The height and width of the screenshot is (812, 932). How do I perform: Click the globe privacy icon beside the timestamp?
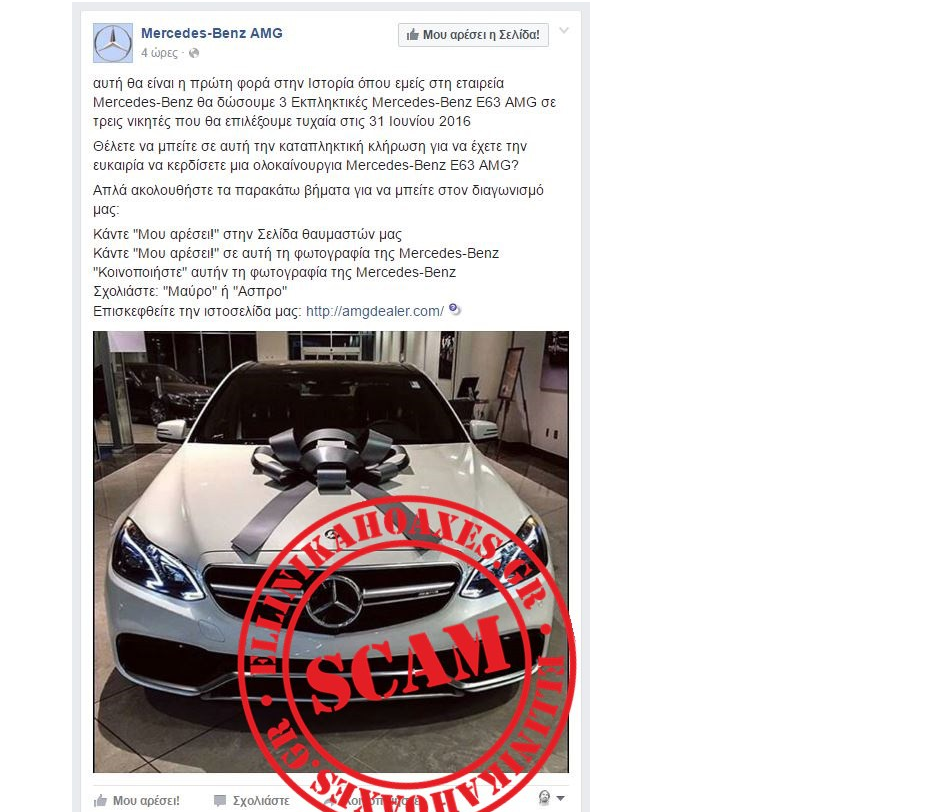(x=194, y=53)
